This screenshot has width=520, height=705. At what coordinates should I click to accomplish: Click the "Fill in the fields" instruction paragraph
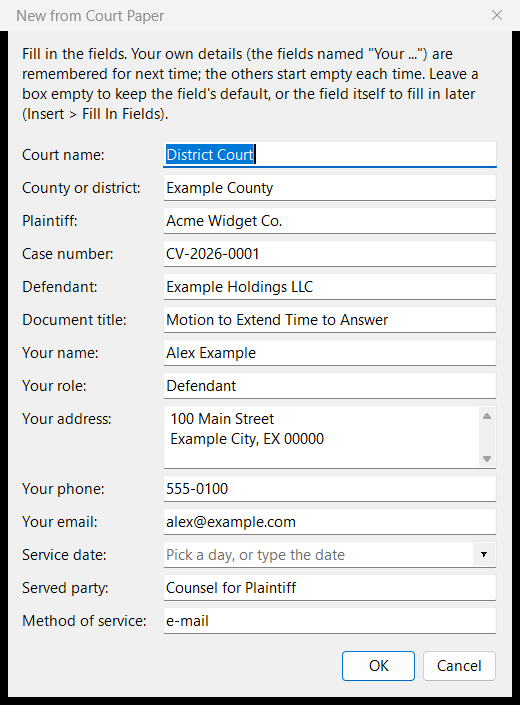click(250, 84)
